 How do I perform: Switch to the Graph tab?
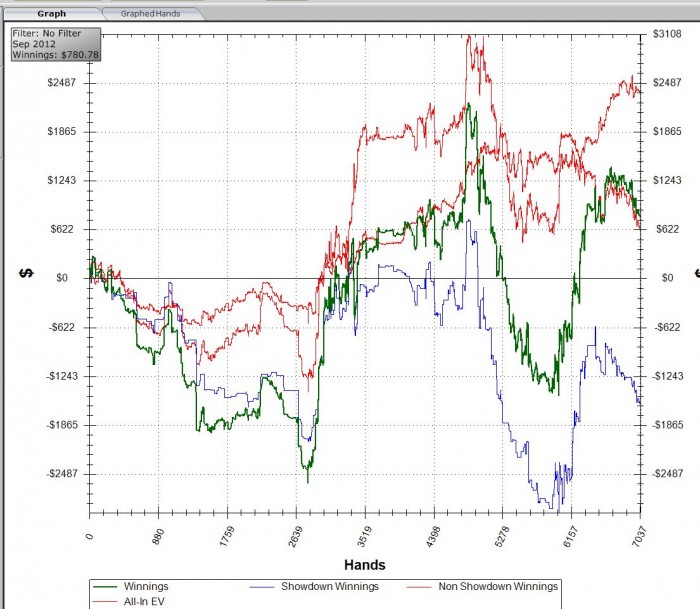point(52,14)
